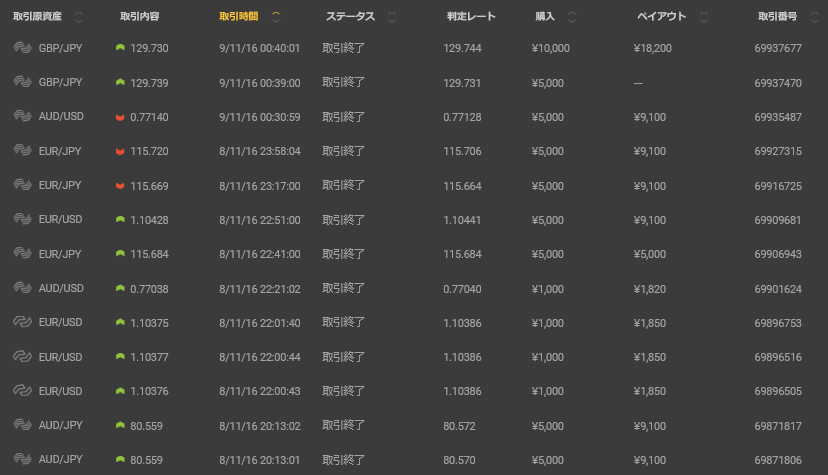Sort by the 取引原資産 column arrow
Screen dimensions: 828x475
tap(79, 17)
